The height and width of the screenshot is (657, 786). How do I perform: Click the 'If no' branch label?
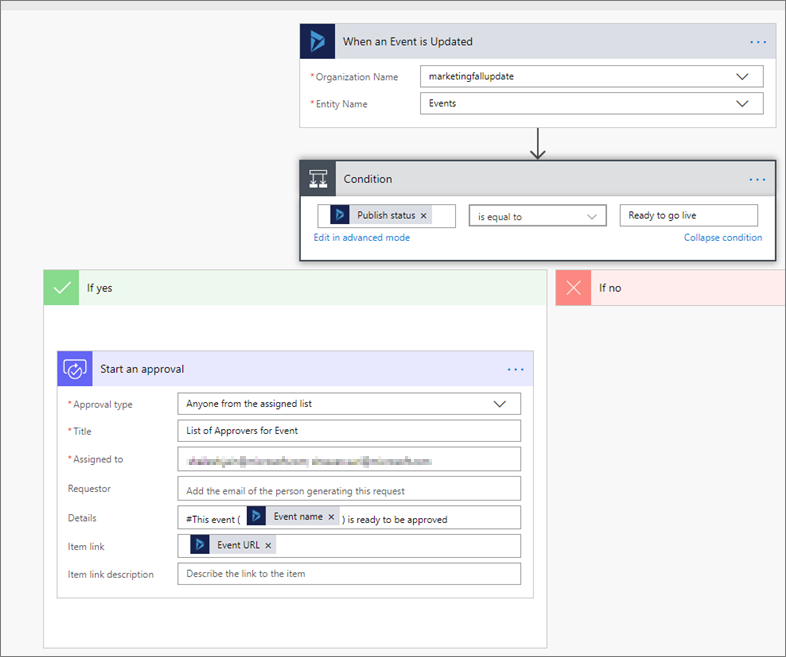[x=610, y=288]
